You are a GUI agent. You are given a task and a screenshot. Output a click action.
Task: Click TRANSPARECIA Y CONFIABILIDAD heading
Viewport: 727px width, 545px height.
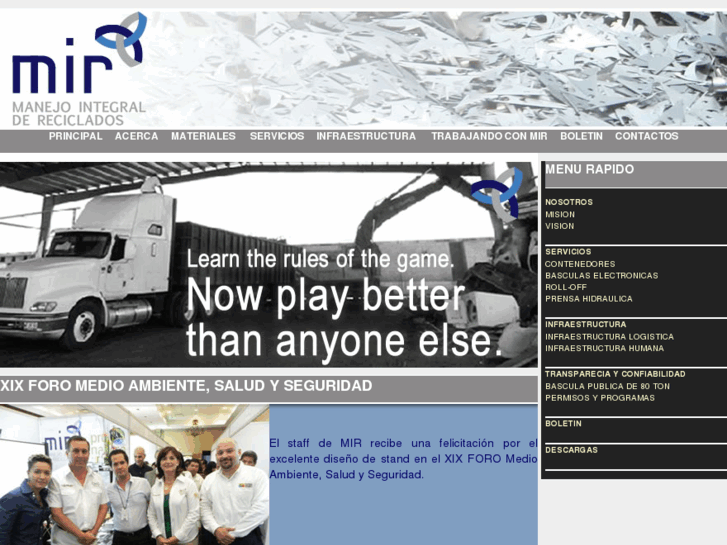(x=615, y=374)
